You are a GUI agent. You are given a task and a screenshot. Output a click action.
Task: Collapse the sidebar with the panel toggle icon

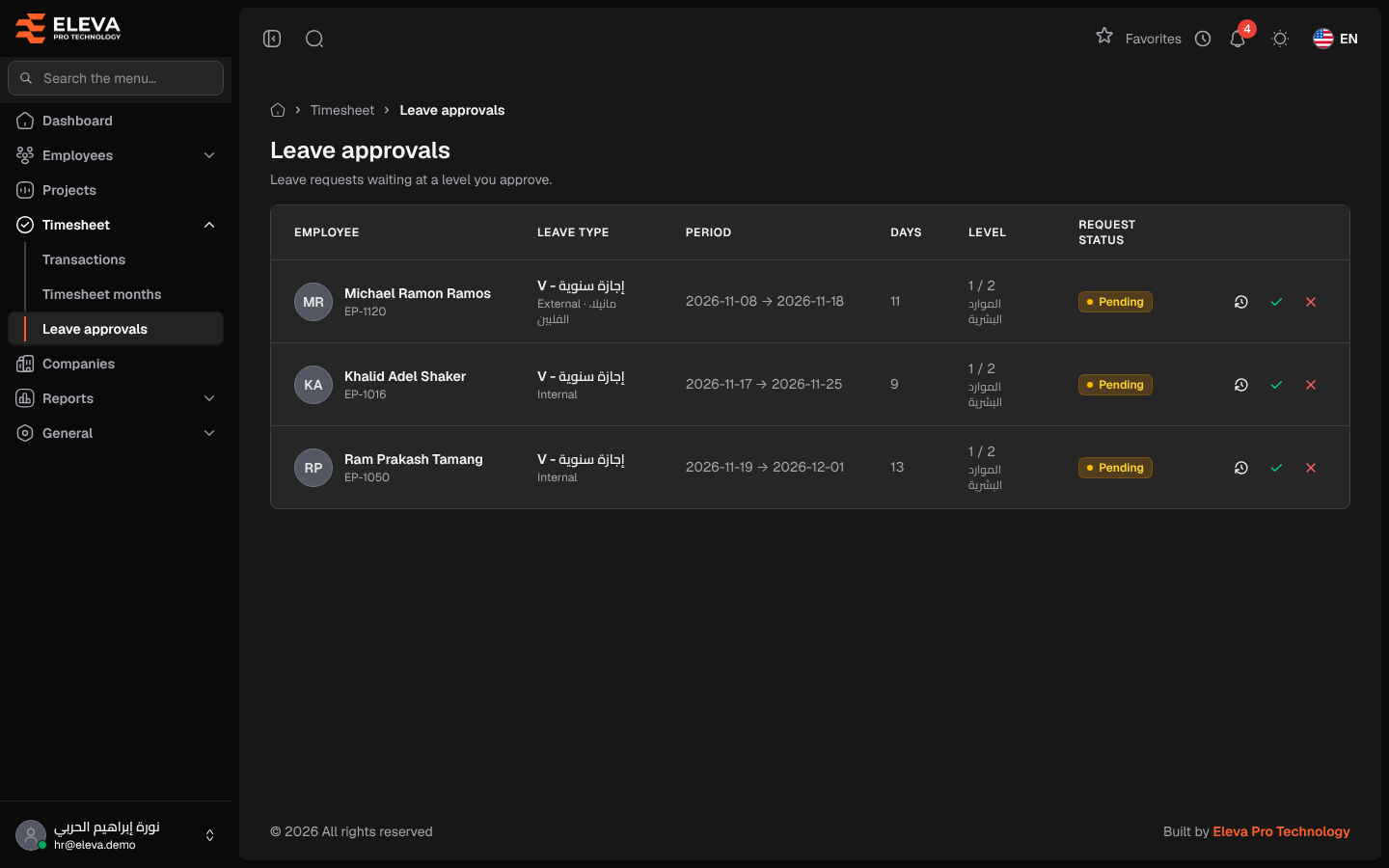[272, 39]
